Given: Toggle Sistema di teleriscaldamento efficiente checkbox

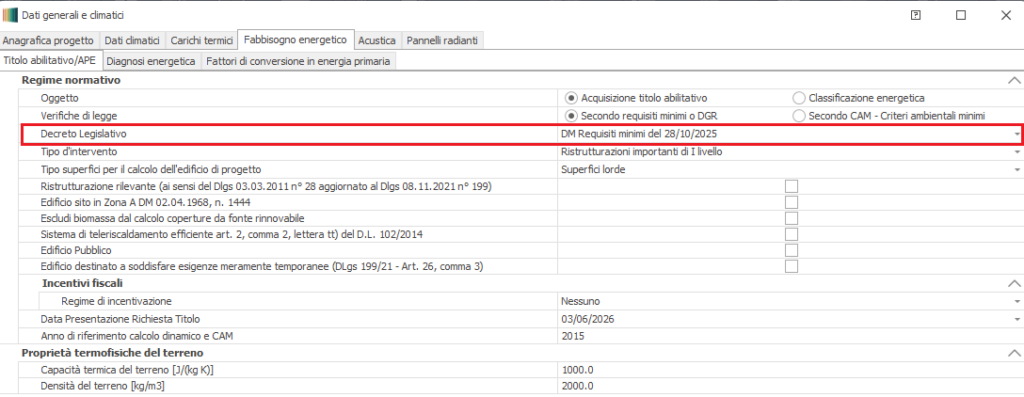Looking at the screenshot, I should pyautogui.click(x=792, y=234).
